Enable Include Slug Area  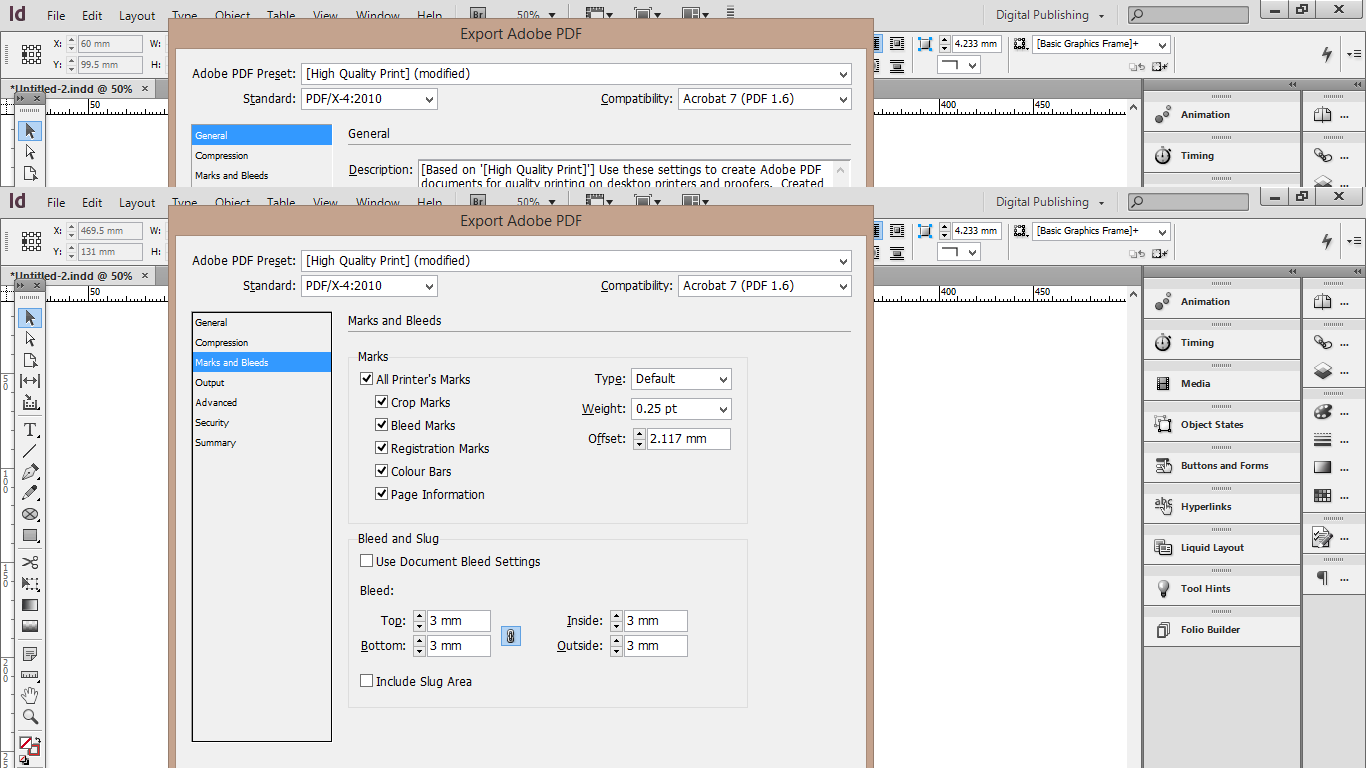(366, 682)
